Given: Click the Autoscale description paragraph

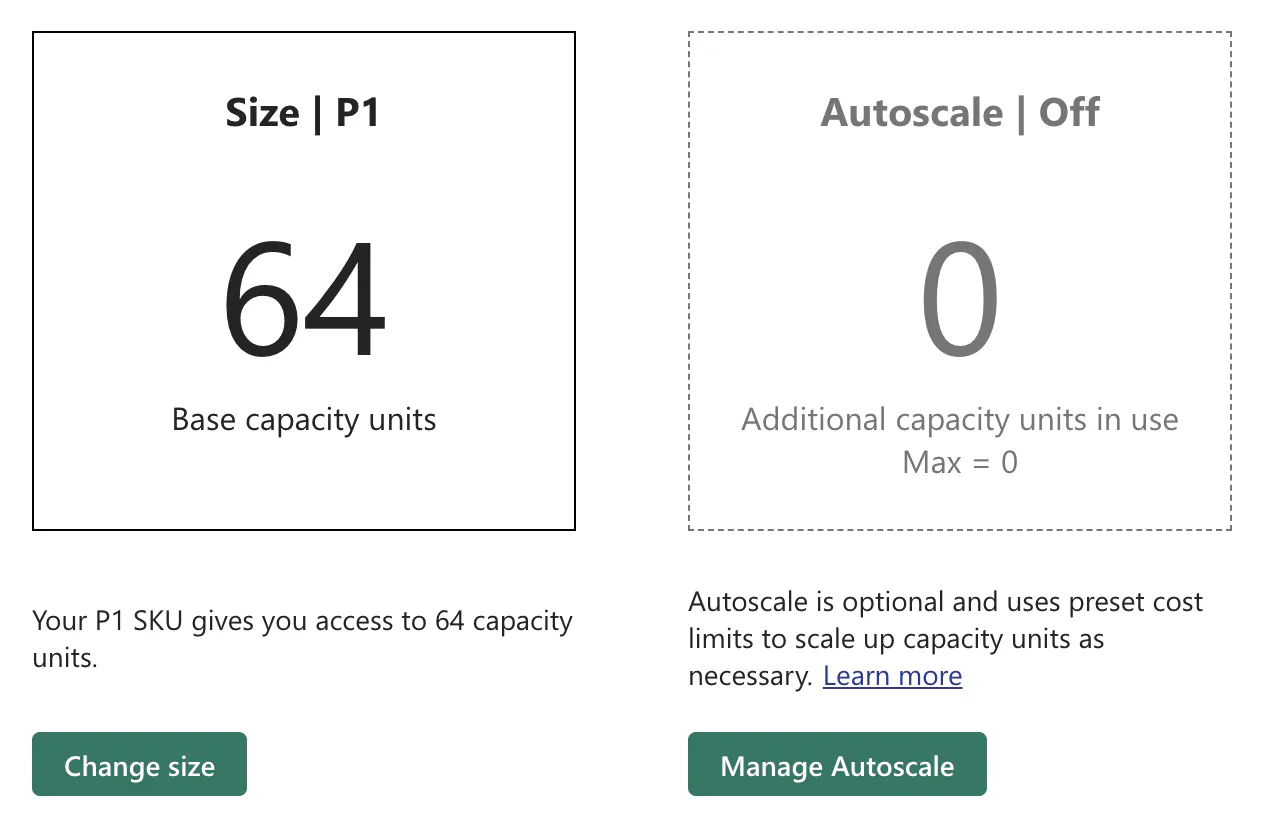Looking at the screenshot, I should tap(945, 638).
